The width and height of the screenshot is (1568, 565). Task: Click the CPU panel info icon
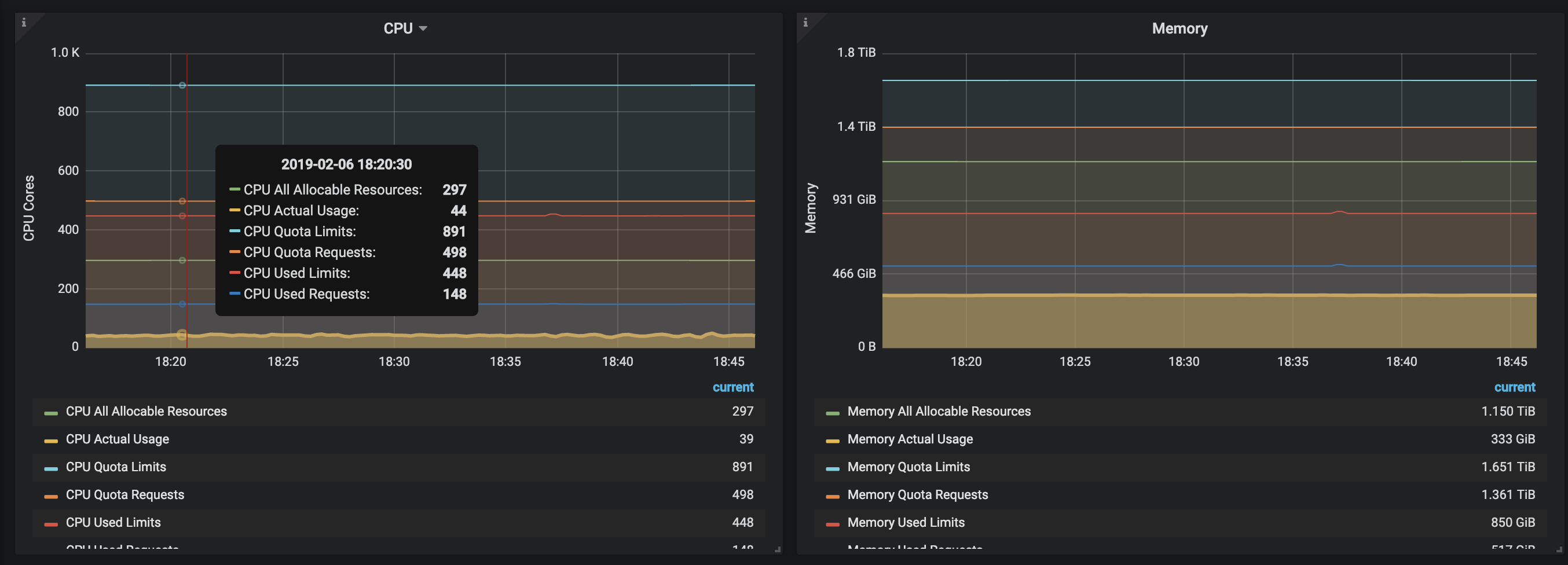click(24, 23)
